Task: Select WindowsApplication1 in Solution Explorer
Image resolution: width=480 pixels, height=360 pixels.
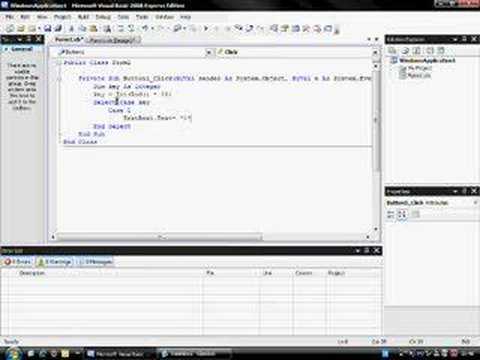Action: click(x=427, y=60)
